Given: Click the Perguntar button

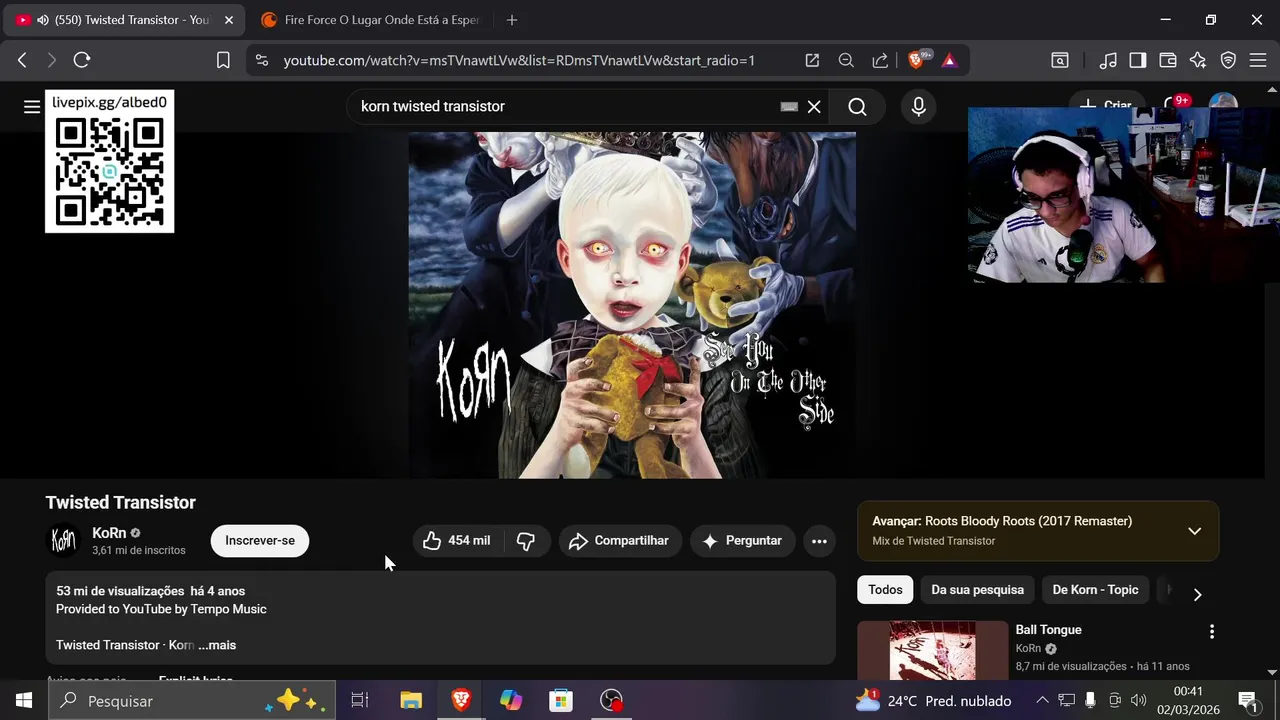Looking at the screenshot, I should tap(743, 541).
